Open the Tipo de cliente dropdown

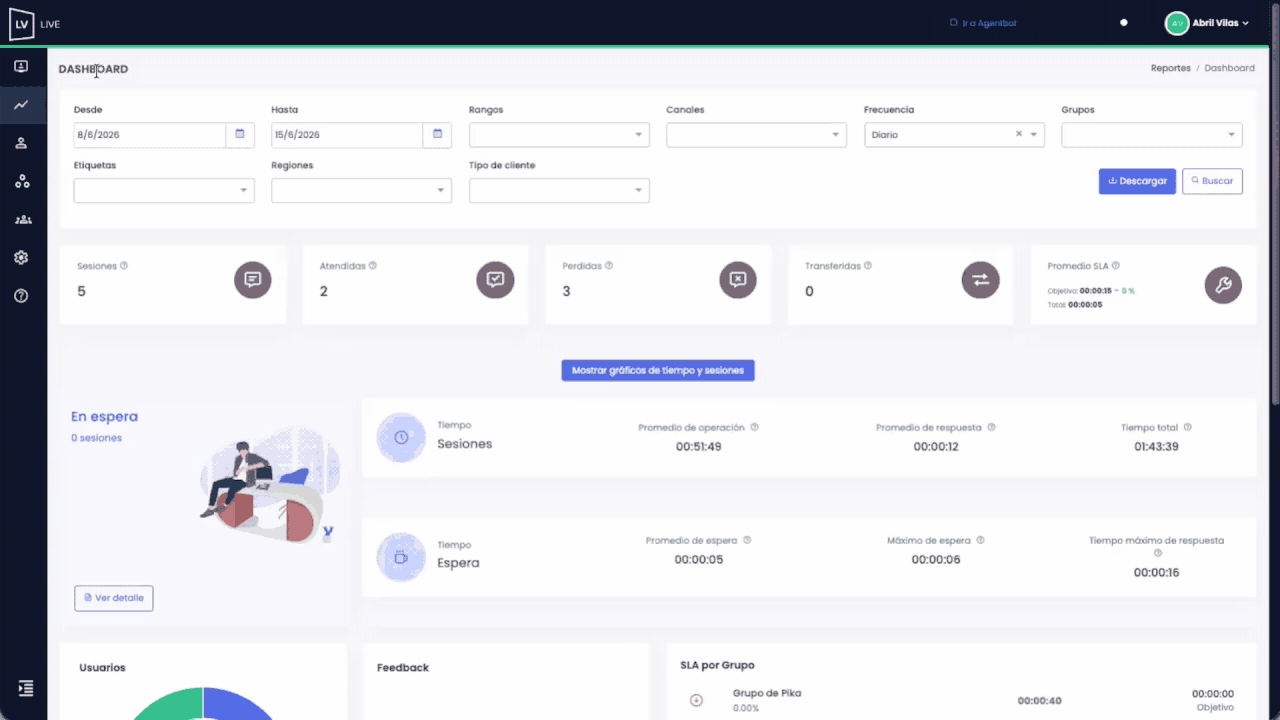(559, 190)
